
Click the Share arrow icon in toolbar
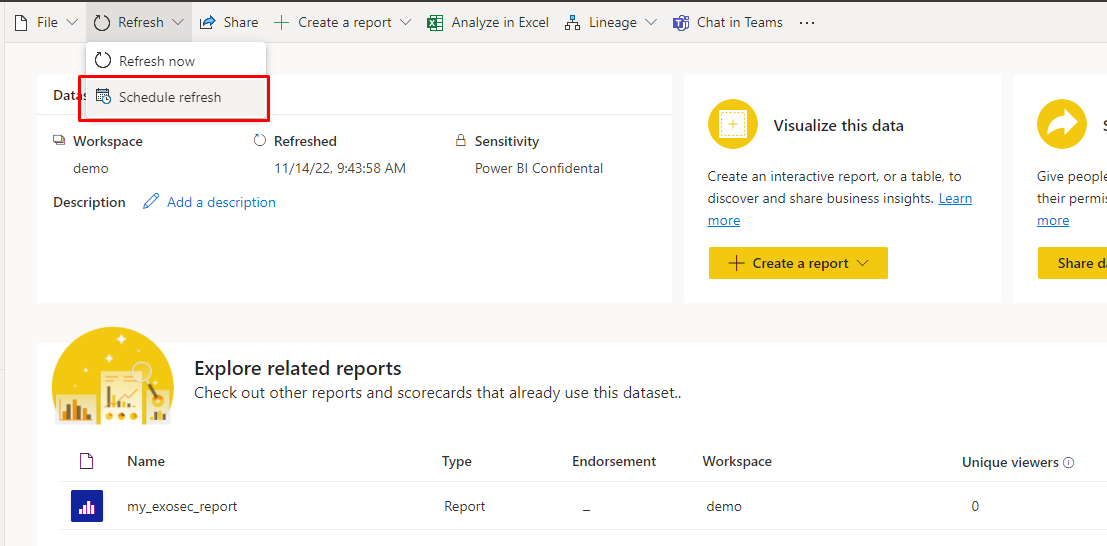(208, 22)
